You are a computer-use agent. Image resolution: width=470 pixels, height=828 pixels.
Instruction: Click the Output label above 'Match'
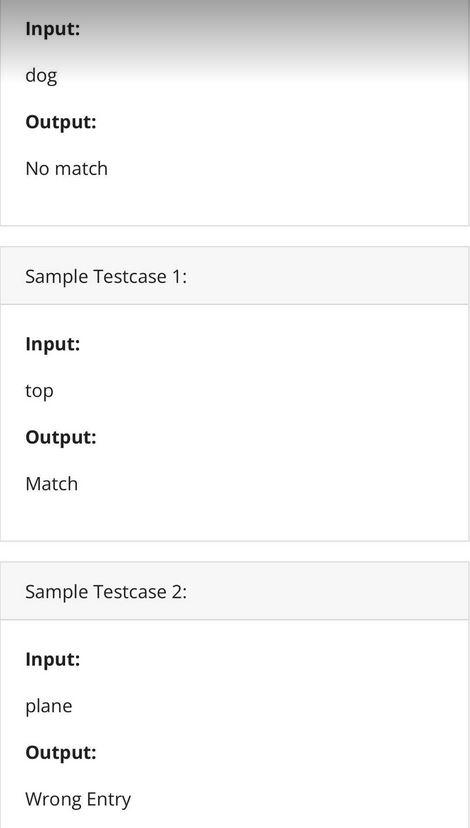pyautogui.click(x=61, y=437)
